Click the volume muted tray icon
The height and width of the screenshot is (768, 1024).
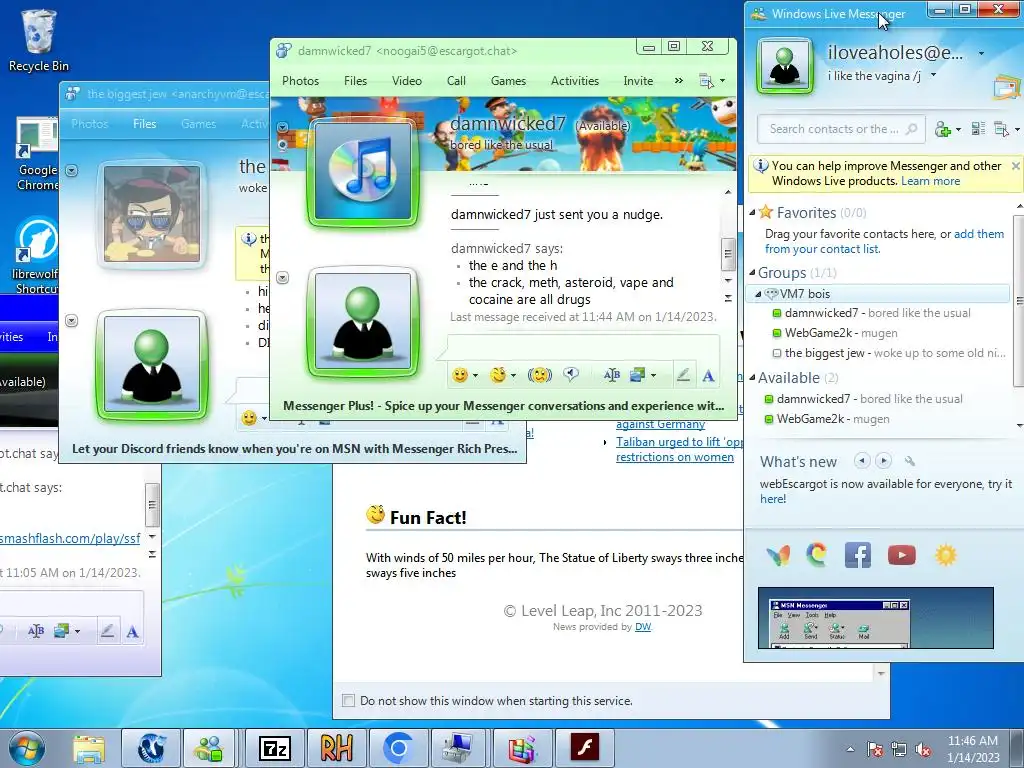[x=923, y=750]
